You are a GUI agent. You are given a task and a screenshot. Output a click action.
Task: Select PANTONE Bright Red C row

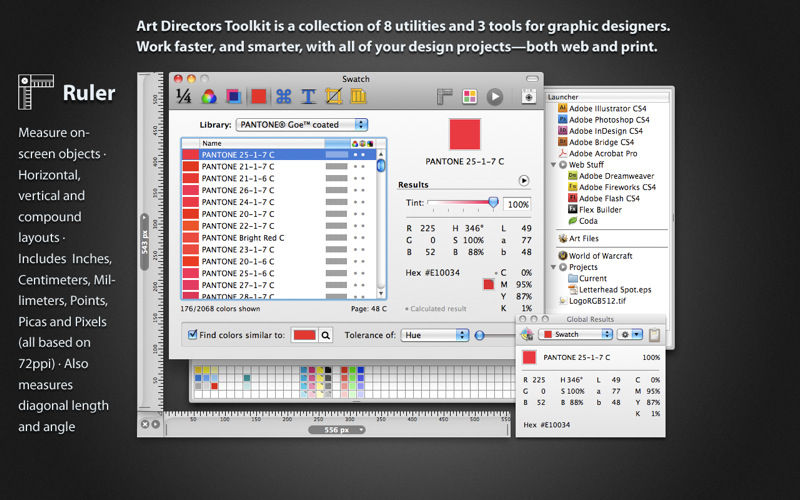279,238
